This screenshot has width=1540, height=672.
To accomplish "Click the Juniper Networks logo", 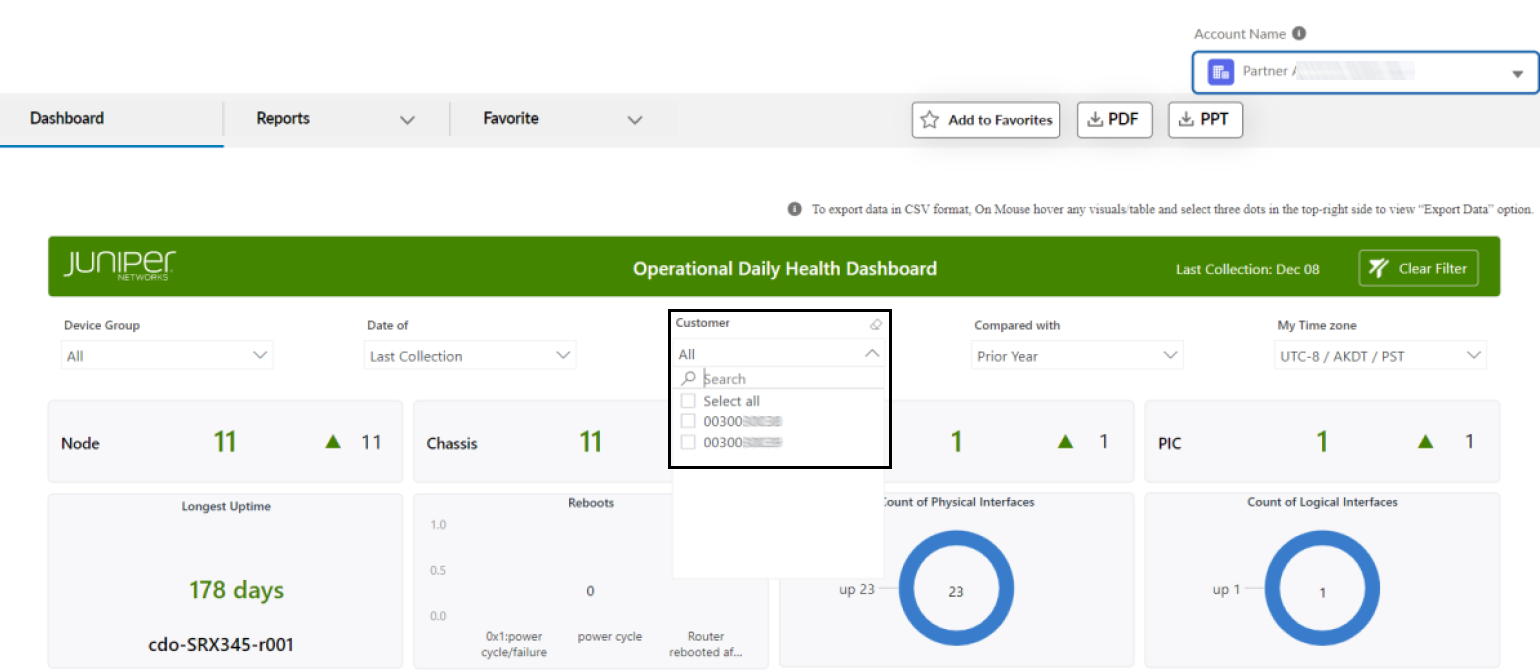I will click(119, 266).
